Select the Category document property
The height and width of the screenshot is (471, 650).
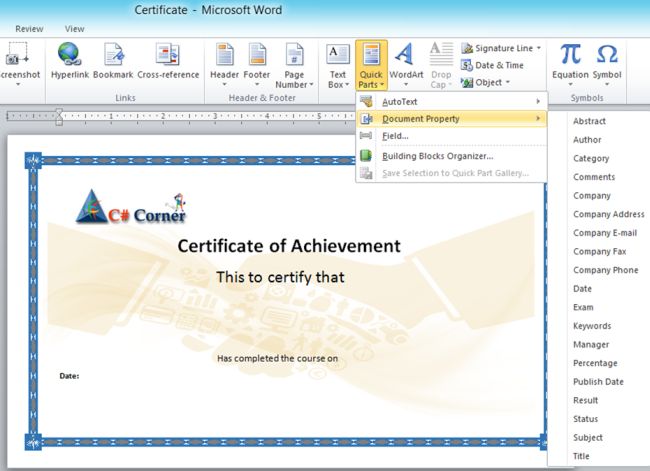[591, 158]
